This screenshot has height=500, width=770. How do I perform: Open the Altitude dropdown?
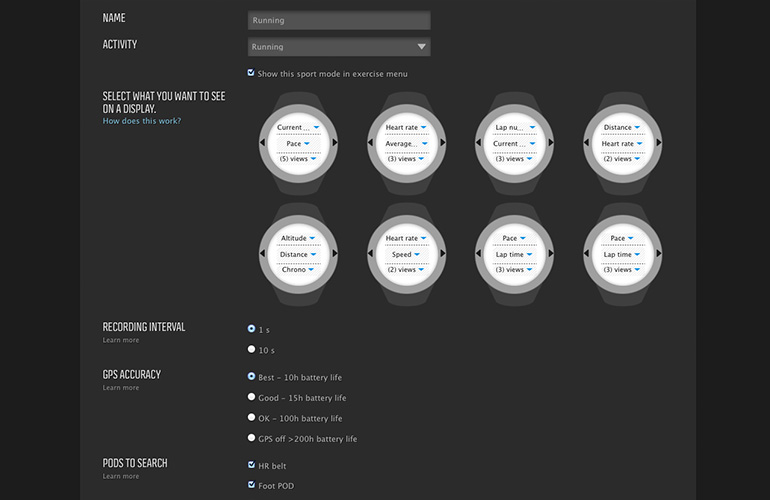point(298,238)
